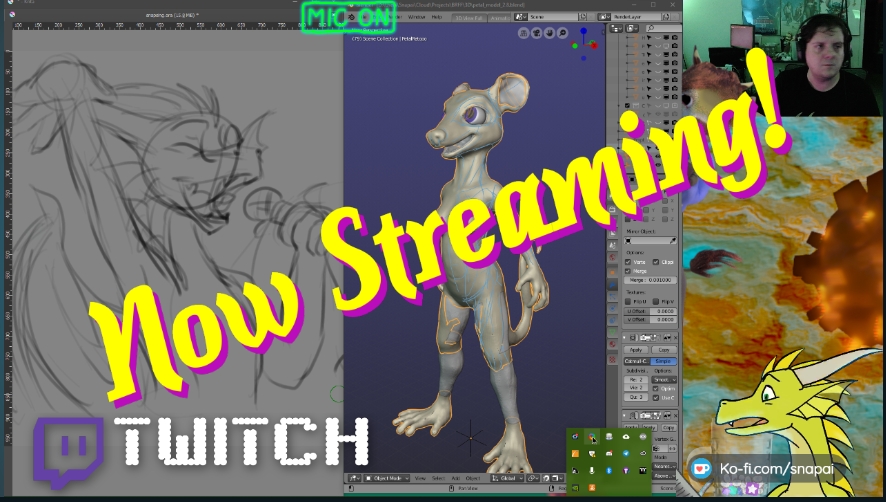886x502 pixels.
Task: Click the Bluetooth icon in the tray popup
Action: pyautogui.click(x=609, y=470)
